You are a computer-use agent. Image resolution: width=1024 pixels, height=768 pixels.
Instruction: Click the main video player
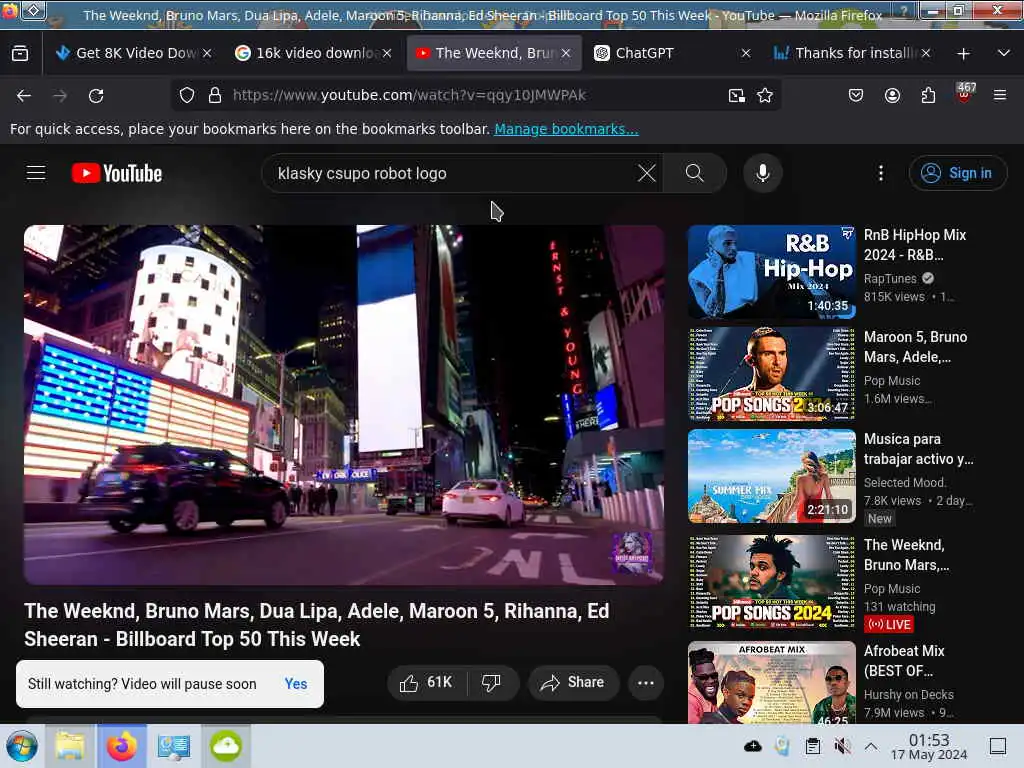pos(344,405)
